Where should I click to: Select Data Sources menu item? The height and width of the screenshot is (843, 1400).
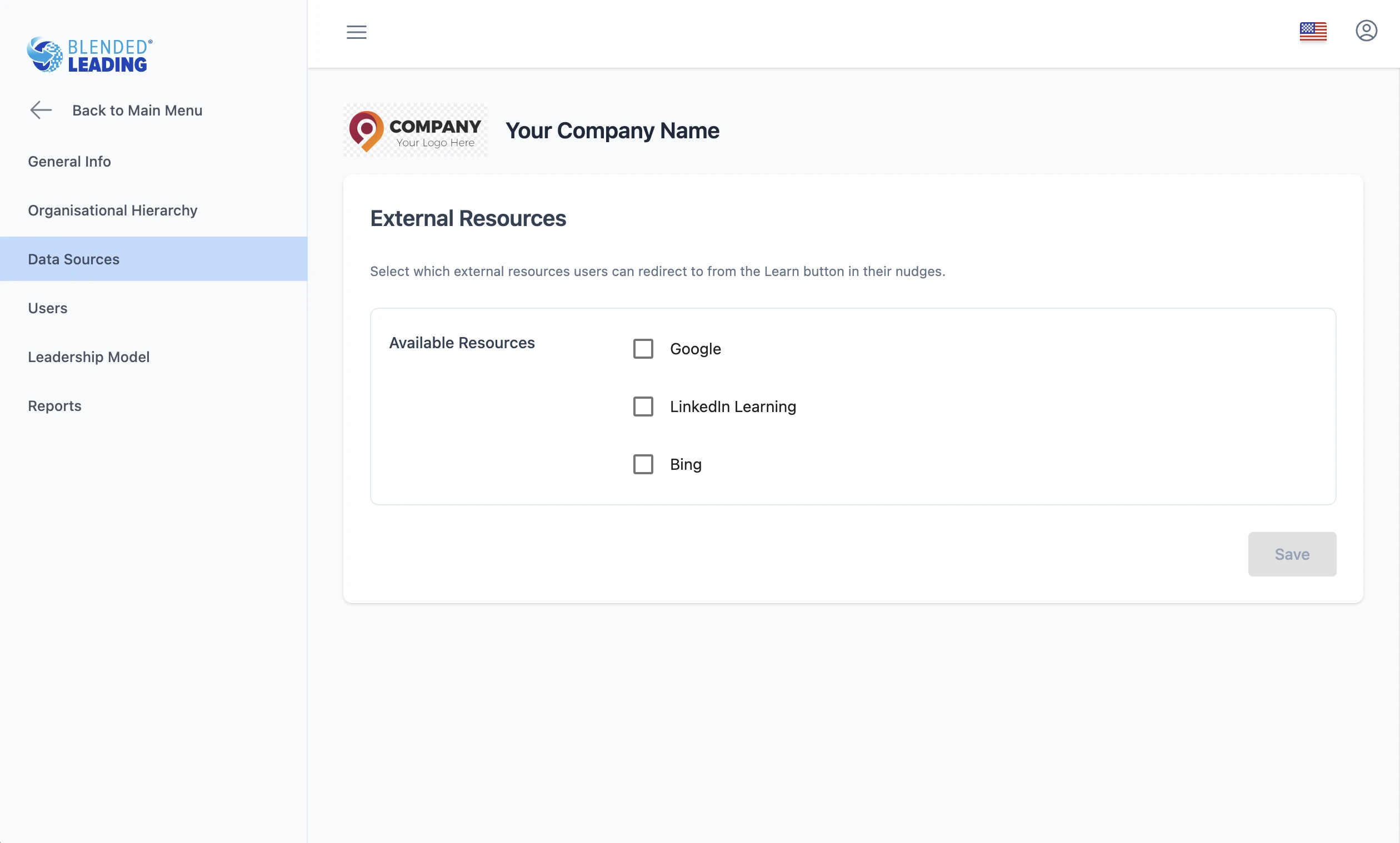(74, 259)
